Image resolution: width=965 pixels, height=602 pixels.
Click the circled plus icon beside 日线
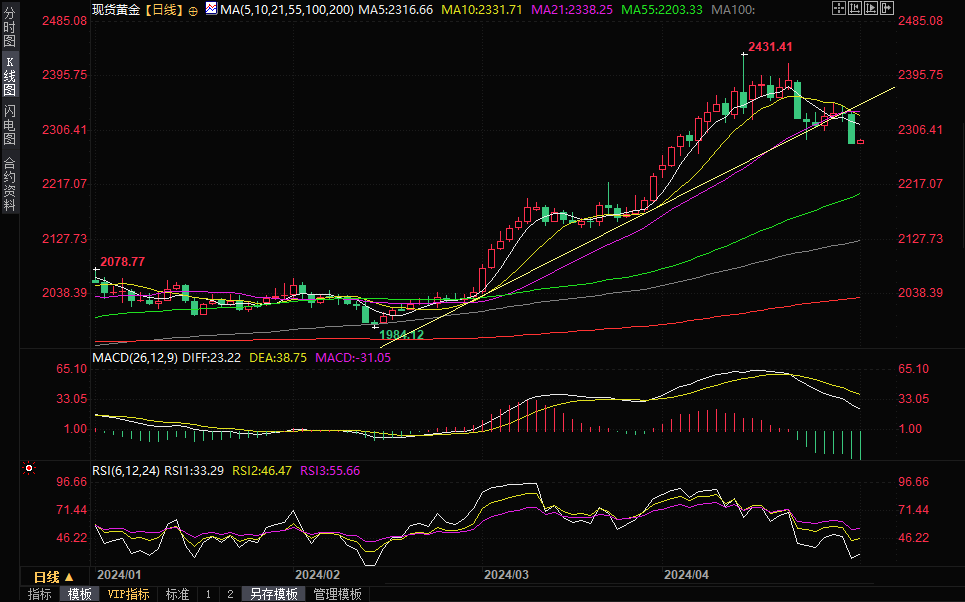click(193, 10)
